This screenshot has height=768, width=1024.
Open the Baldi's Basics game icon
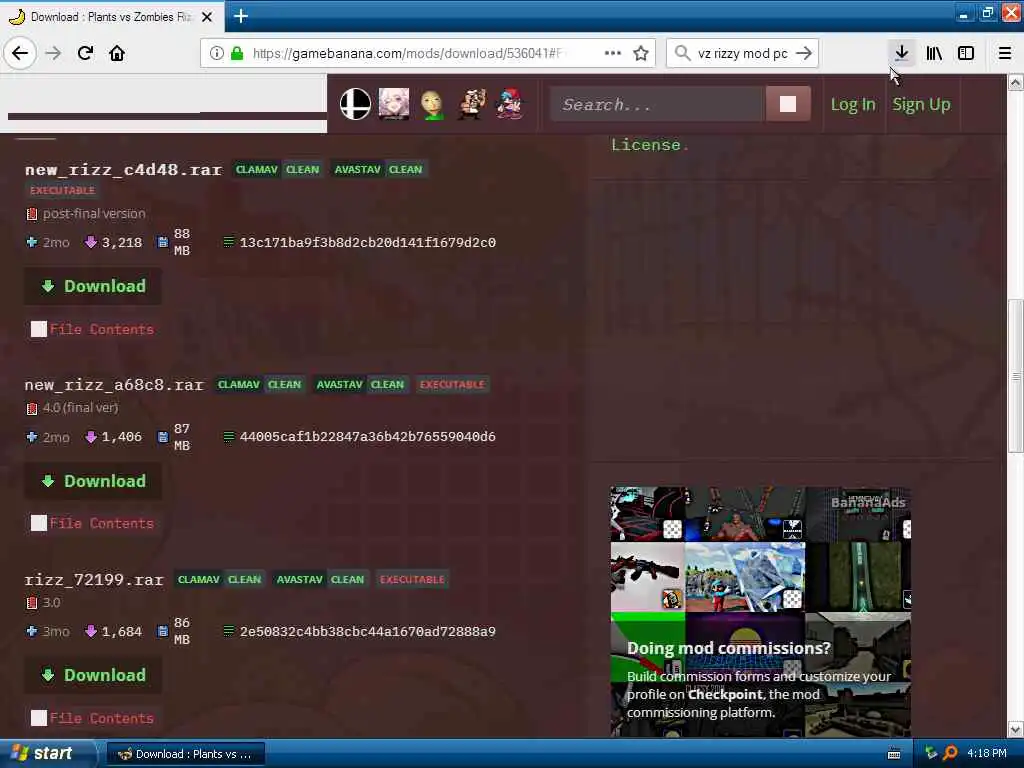click(432, 104)
